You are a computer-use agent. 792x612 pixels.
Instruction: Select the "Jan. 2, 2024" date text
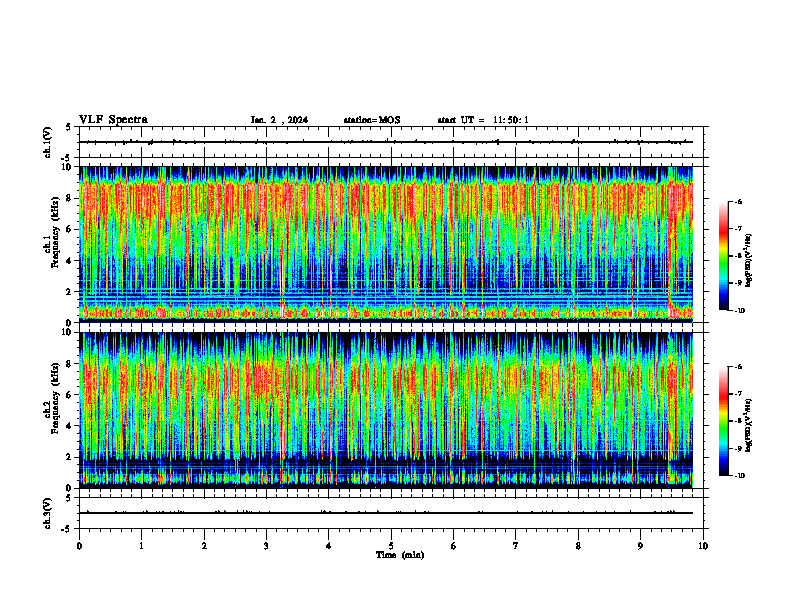(x=279, y=120)
